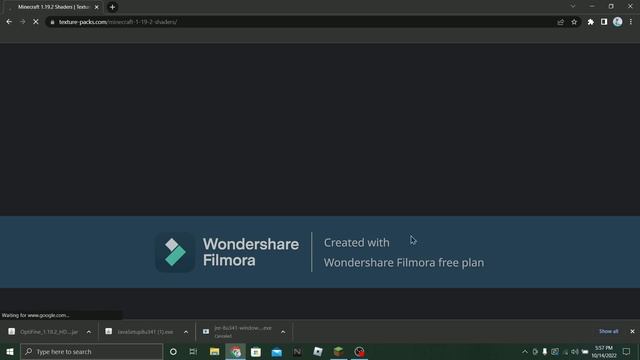Open the Windows Start menu
Screen dimensions: 640x360
click(10, 352)
